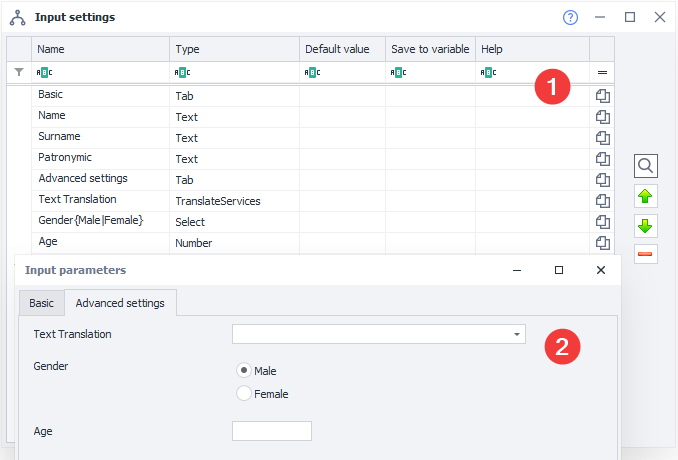678x460 pixels.
Task: Click the Age input field
Action: [272, 431]
